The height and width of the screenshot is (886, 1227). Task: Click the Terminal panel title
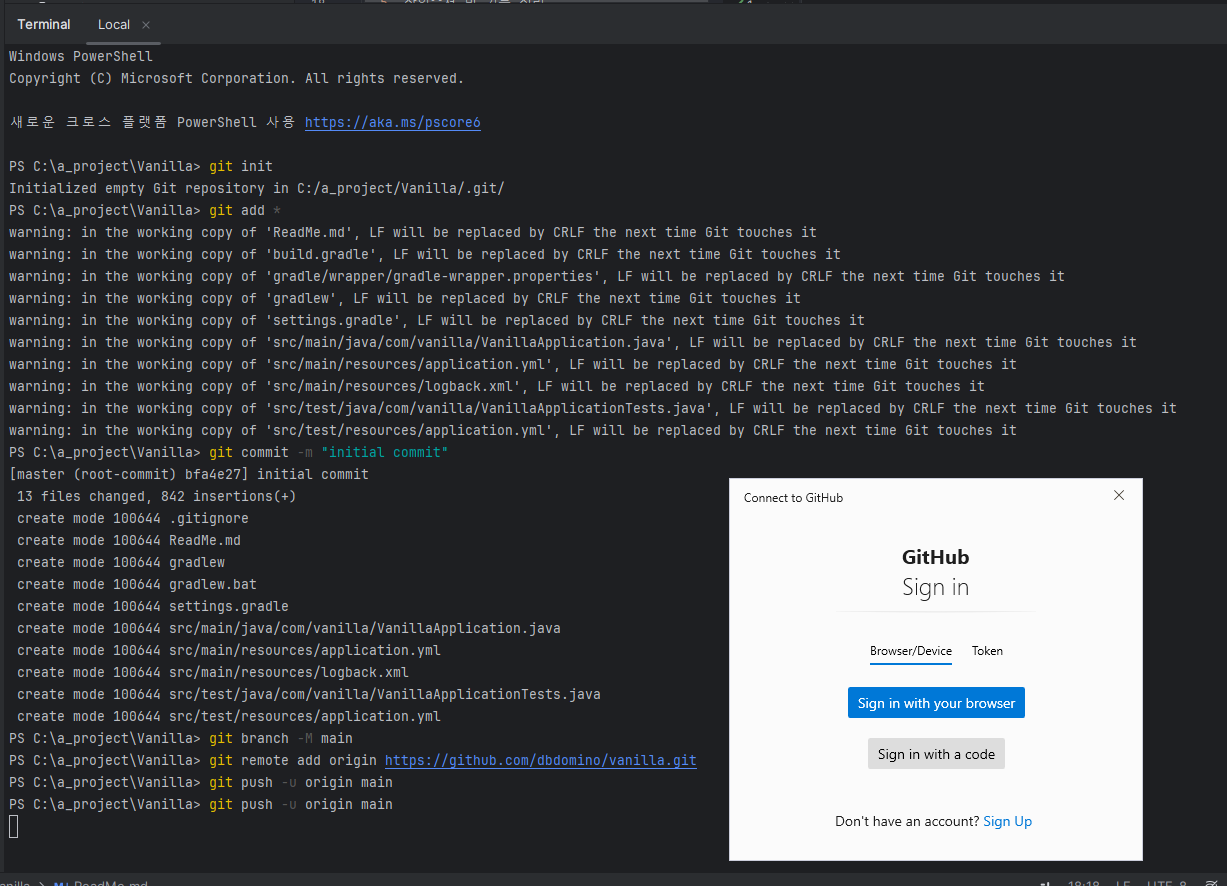point(44,24)
